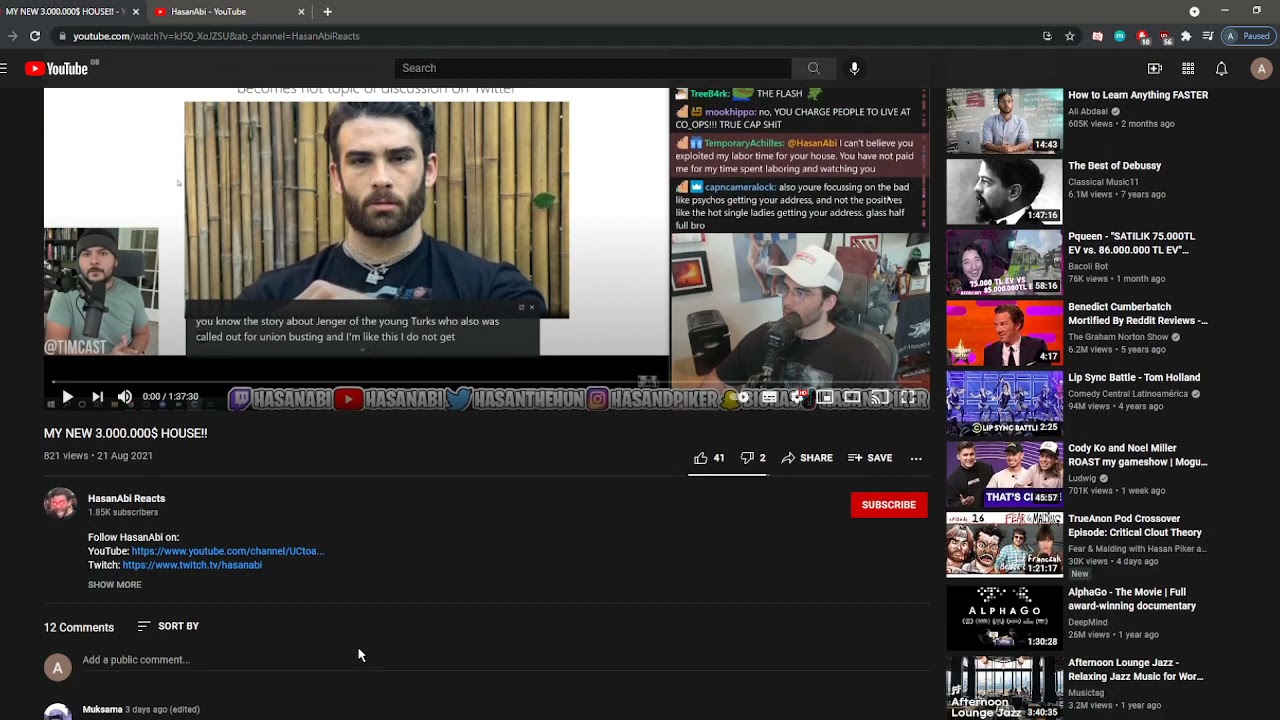This screenshot has height=720, width=1280.
Task: Open the Paused Chrome profile button
Action: [x=1248, y=36]
